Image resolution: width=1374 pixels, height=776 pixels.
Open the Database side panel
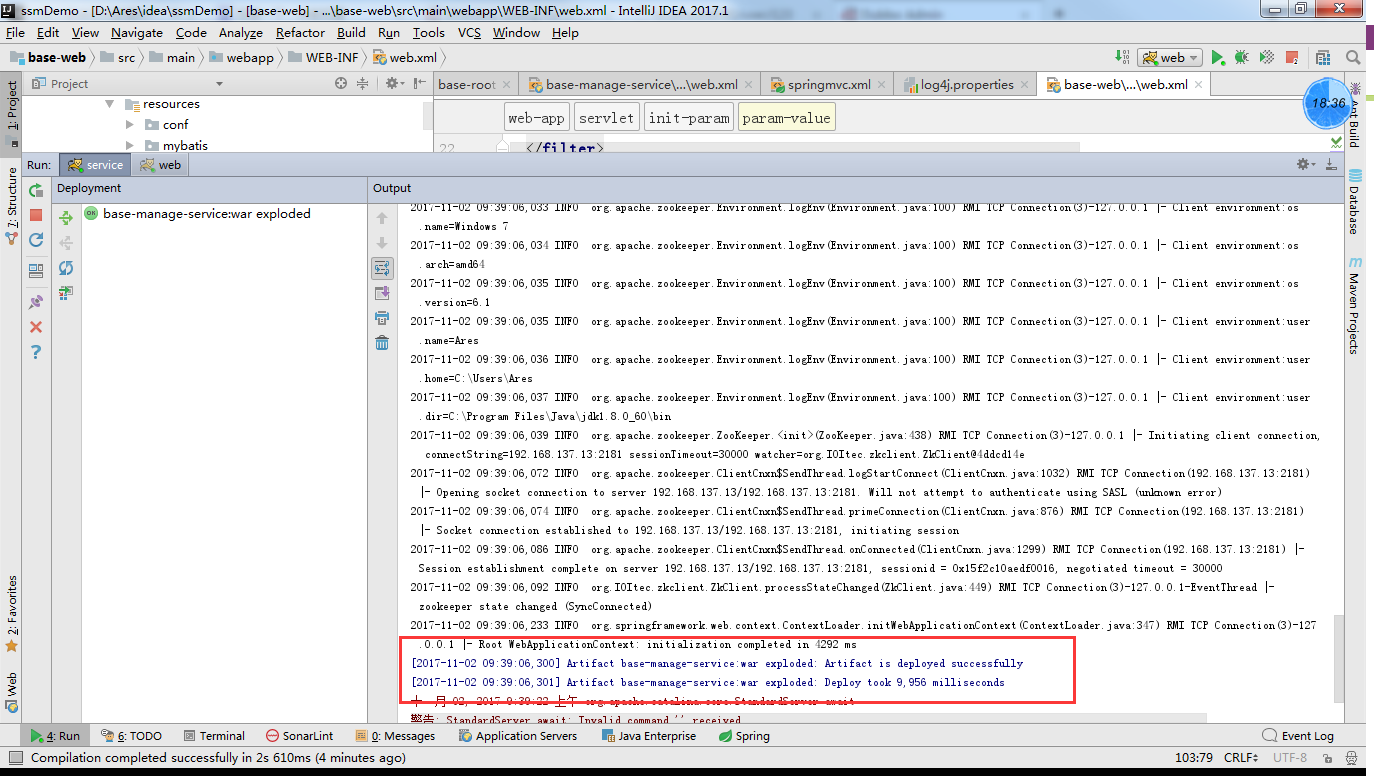[1354, 202]
